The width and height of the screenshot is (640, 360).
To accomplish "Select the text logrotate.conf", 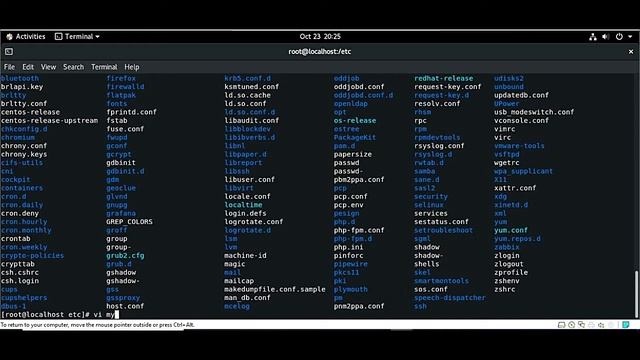I will 254,222.
